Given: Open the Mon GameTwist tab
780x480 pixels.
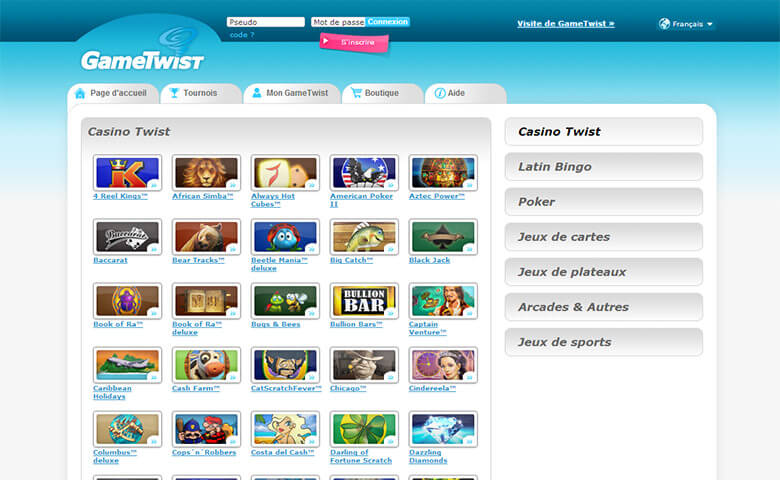Looking at the screenshot, I should tap(292, 93).
